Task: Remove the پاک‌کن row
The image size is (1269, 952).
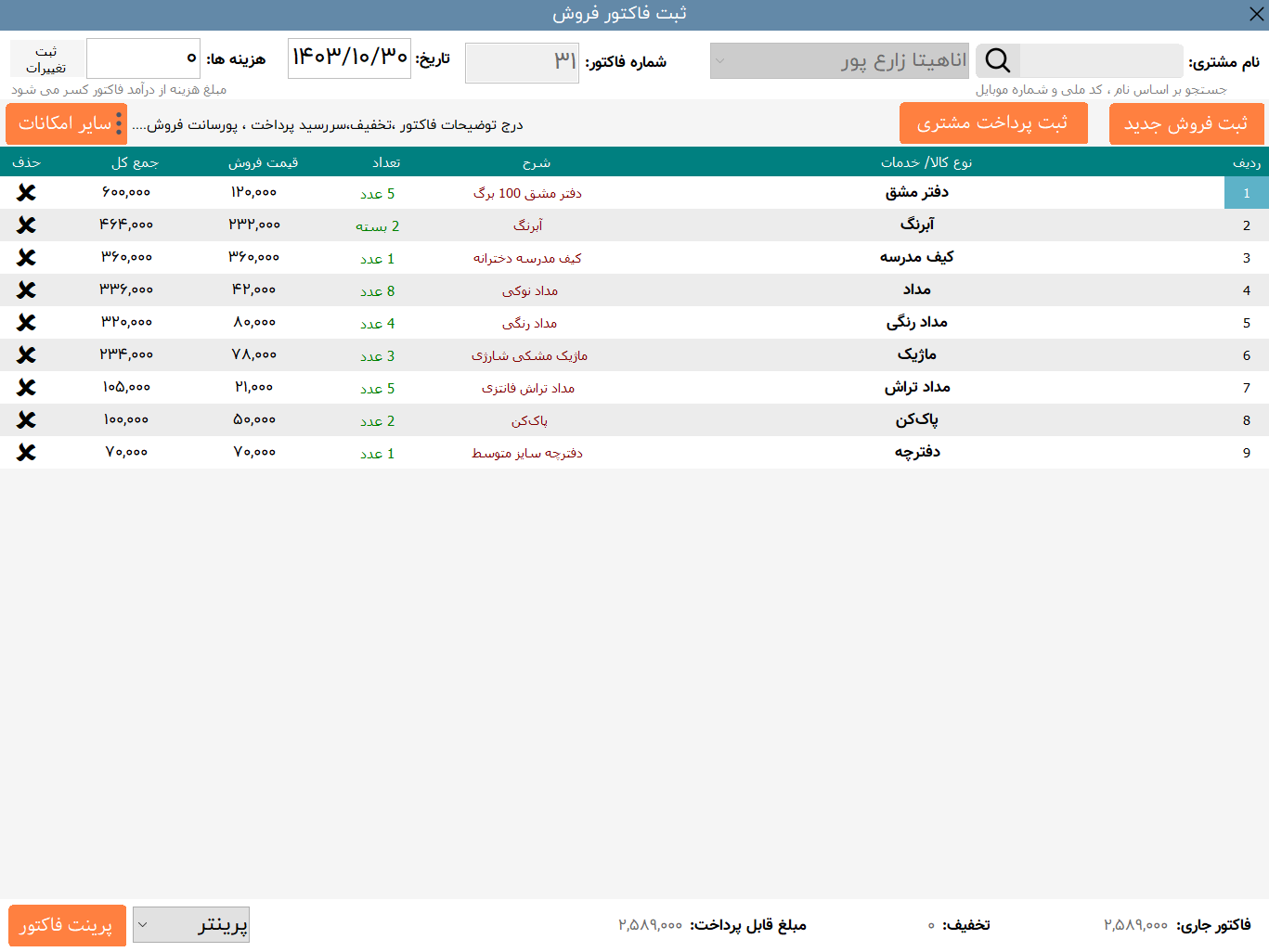Action: 26,419
